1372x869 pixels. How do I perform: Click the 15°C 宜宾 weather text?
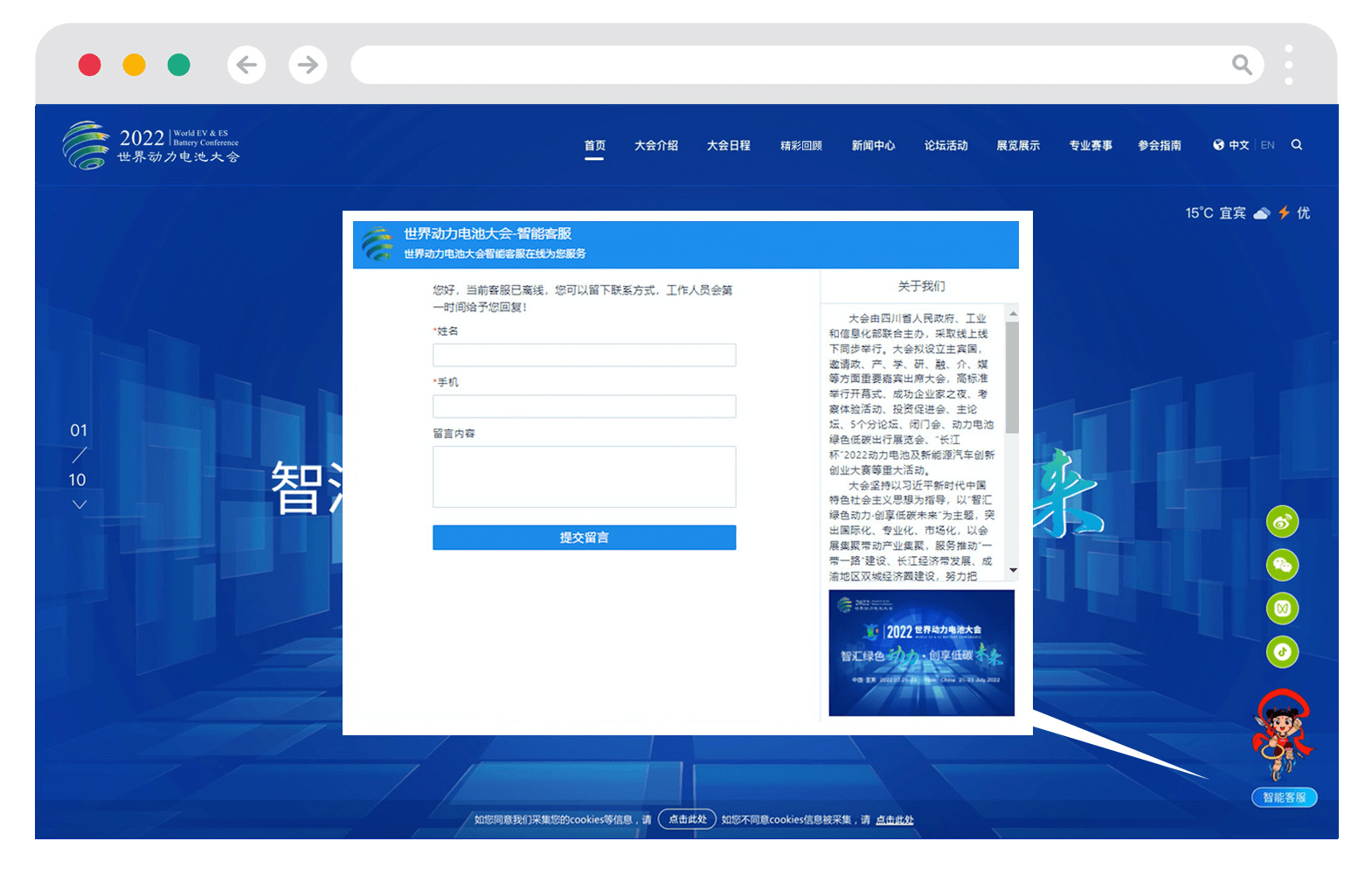coord(1216,213)
